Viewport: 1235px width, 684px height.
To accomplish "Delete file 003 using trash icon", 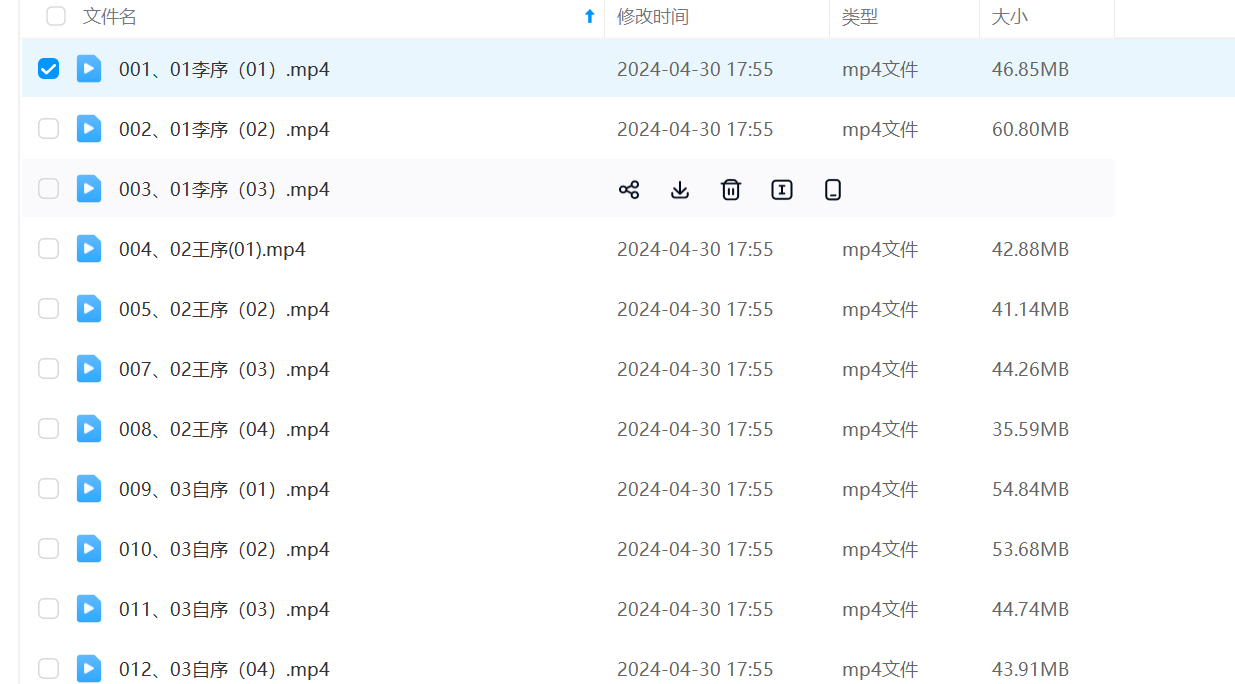I will click(x=731, y=190).
